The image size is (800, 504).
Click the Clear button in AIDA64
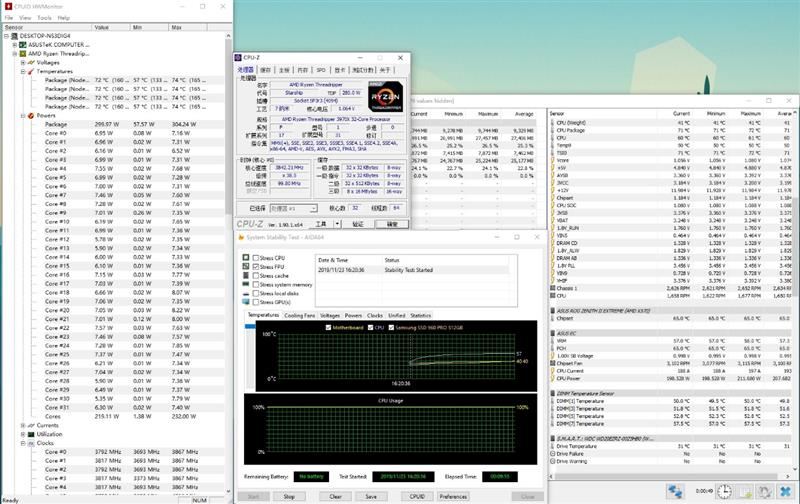(335, 496)
